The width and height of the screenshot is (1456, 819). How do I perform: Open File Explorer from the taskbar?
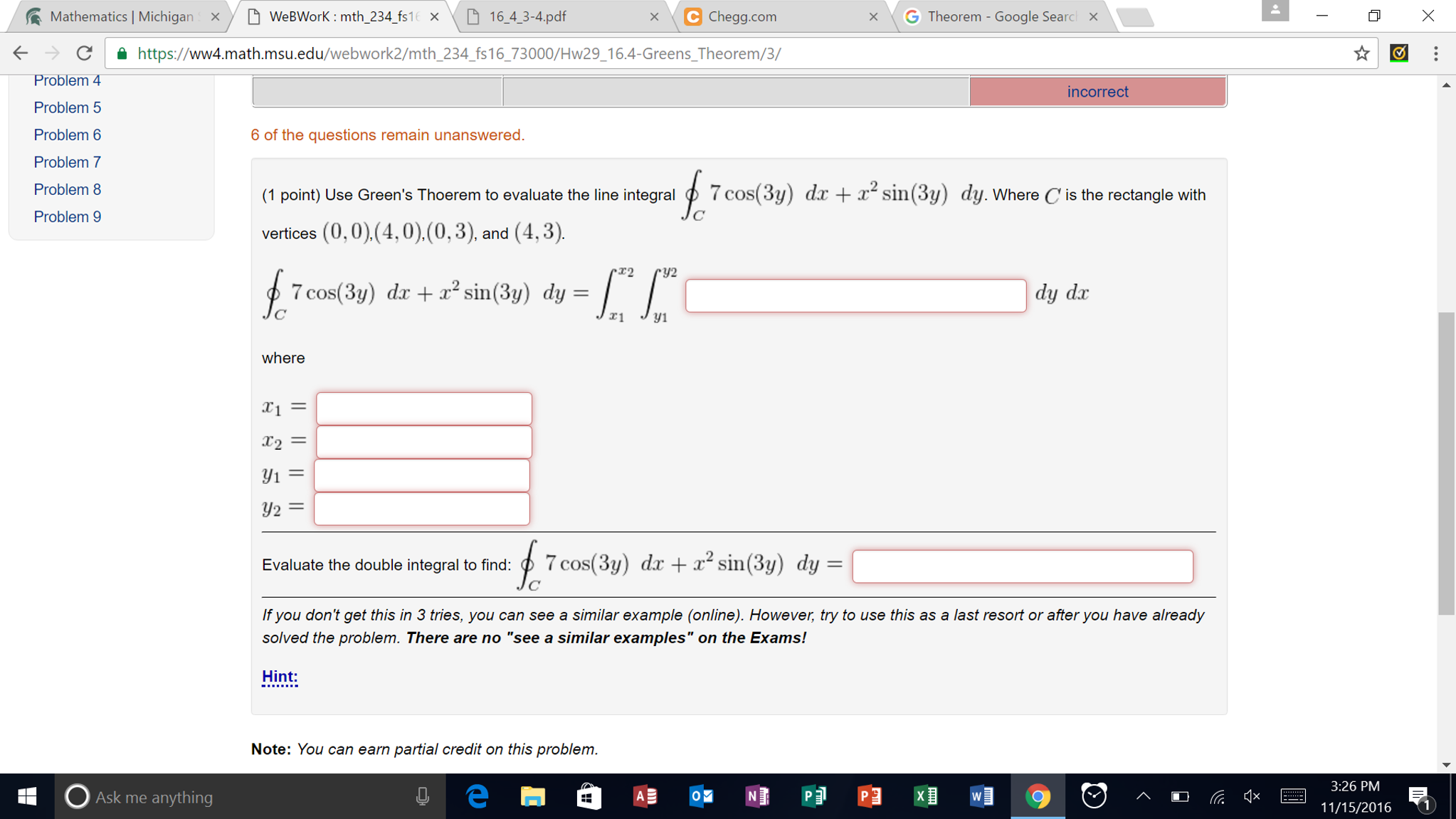(x=533, y=796)
